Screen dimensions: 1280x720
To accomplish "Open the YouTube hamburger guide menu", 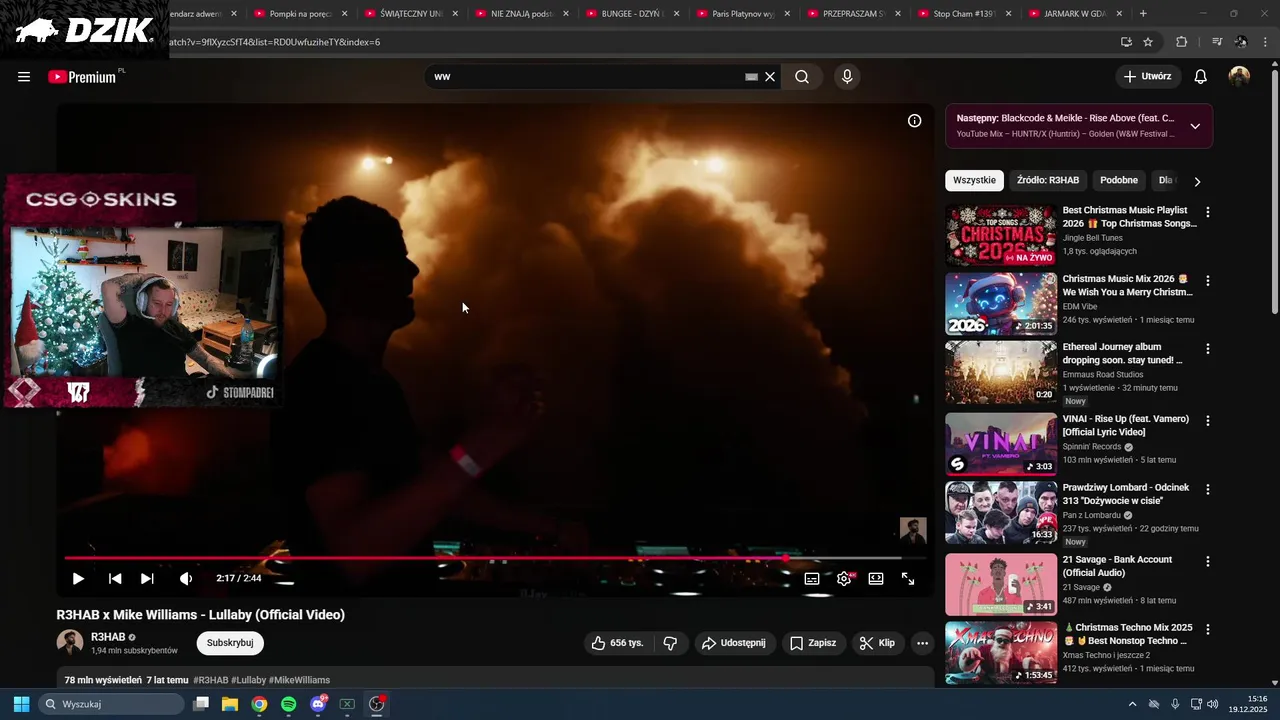I will (x=24, y=77).
